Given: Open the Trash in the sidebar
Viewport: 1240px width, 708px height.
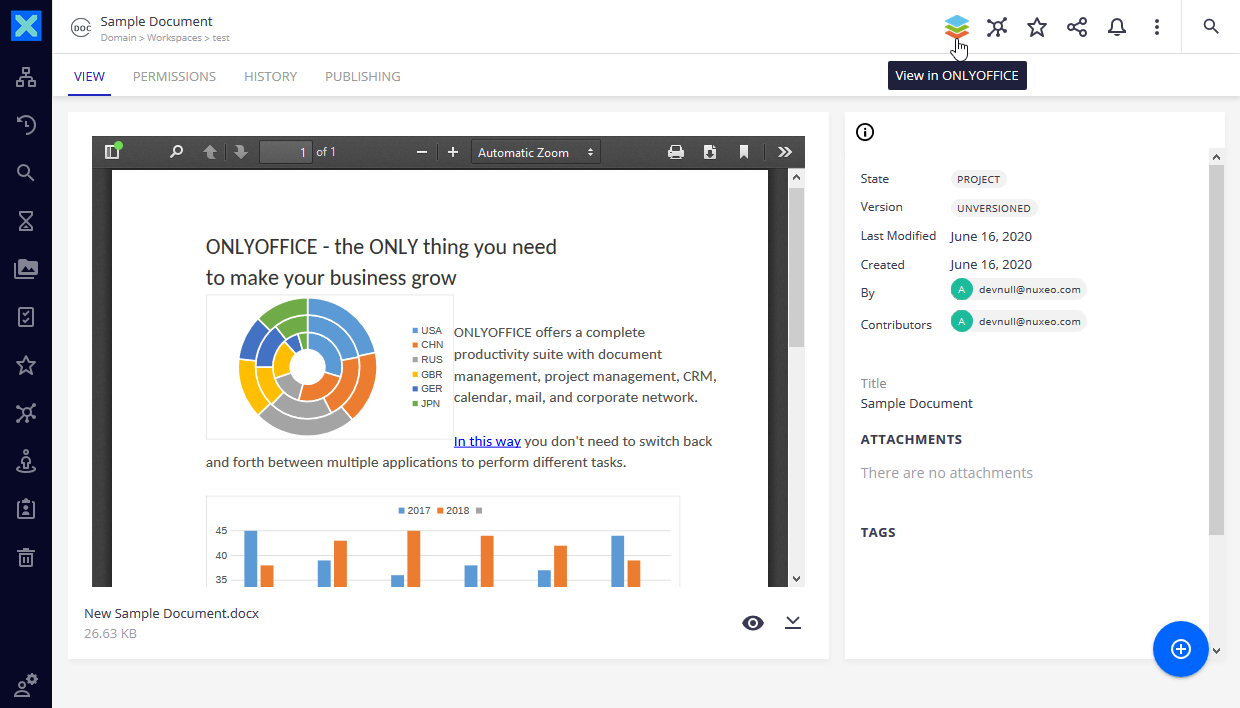Looking at the screenshot, I should pyautogui.click(x=26, y=556).
